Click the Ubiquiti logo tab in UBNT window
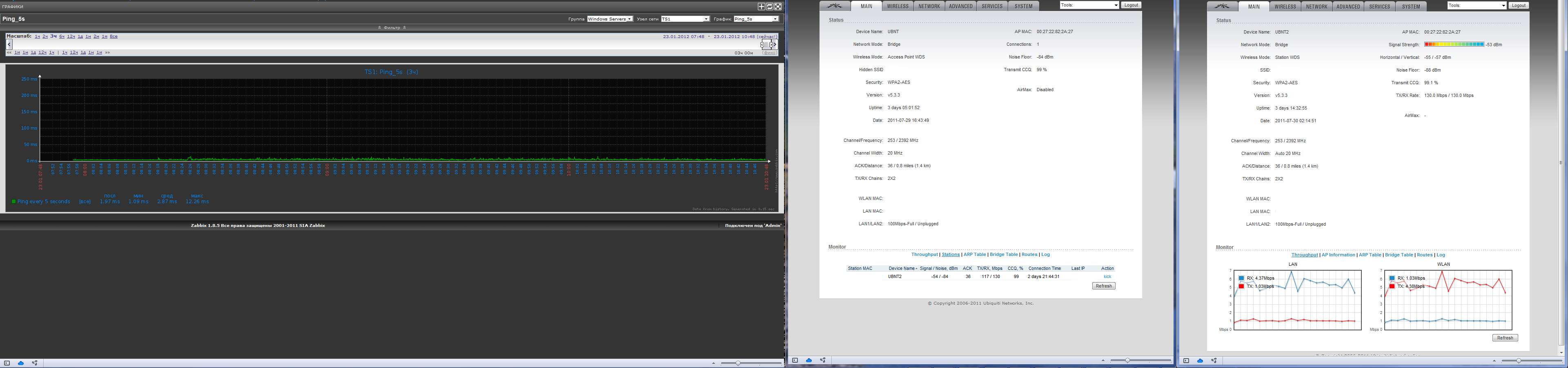The image size is (1568, 368). [835, 6]
